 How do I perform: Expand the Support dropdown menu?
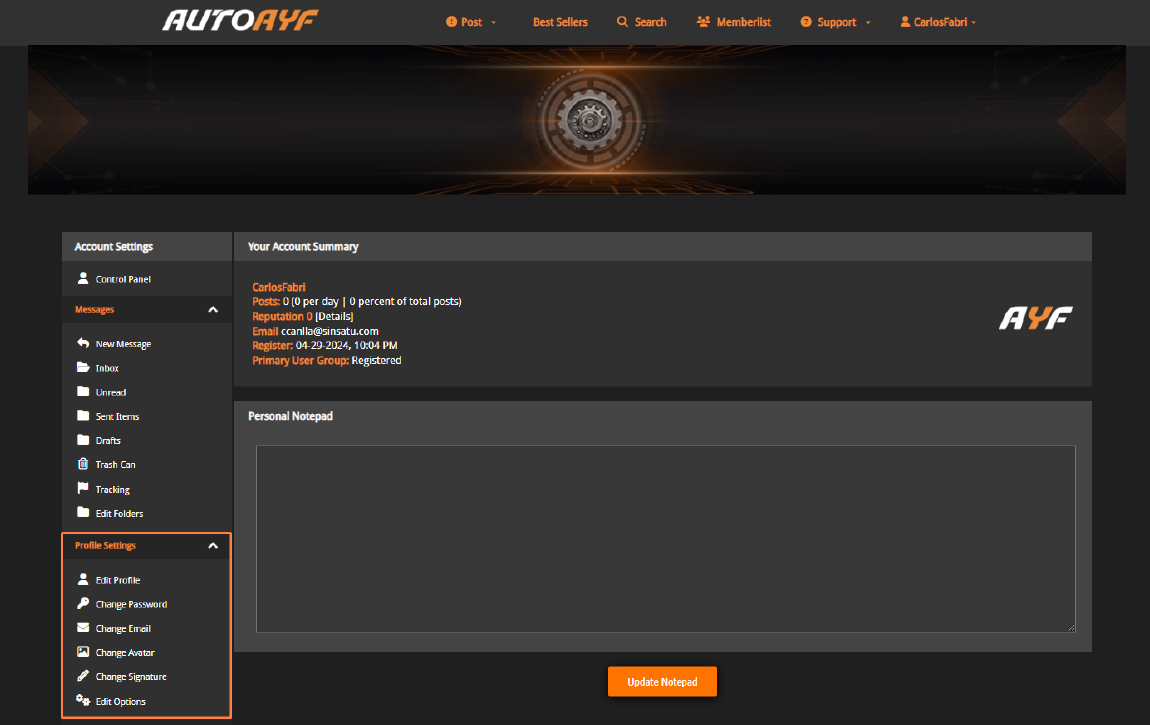pyautogui.click(x=835, y=22)
